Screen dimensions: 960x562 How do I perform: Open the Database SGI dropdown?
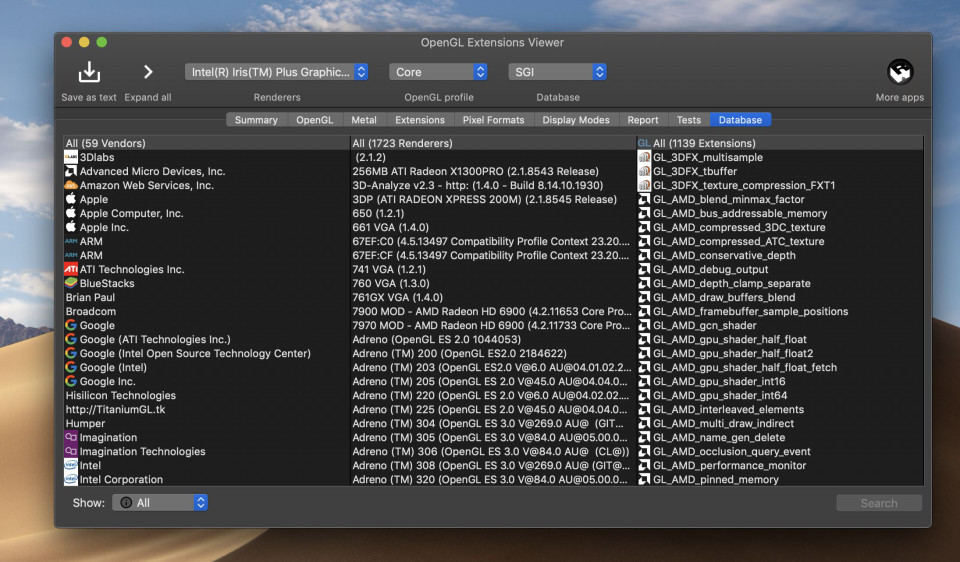point(557,72)
